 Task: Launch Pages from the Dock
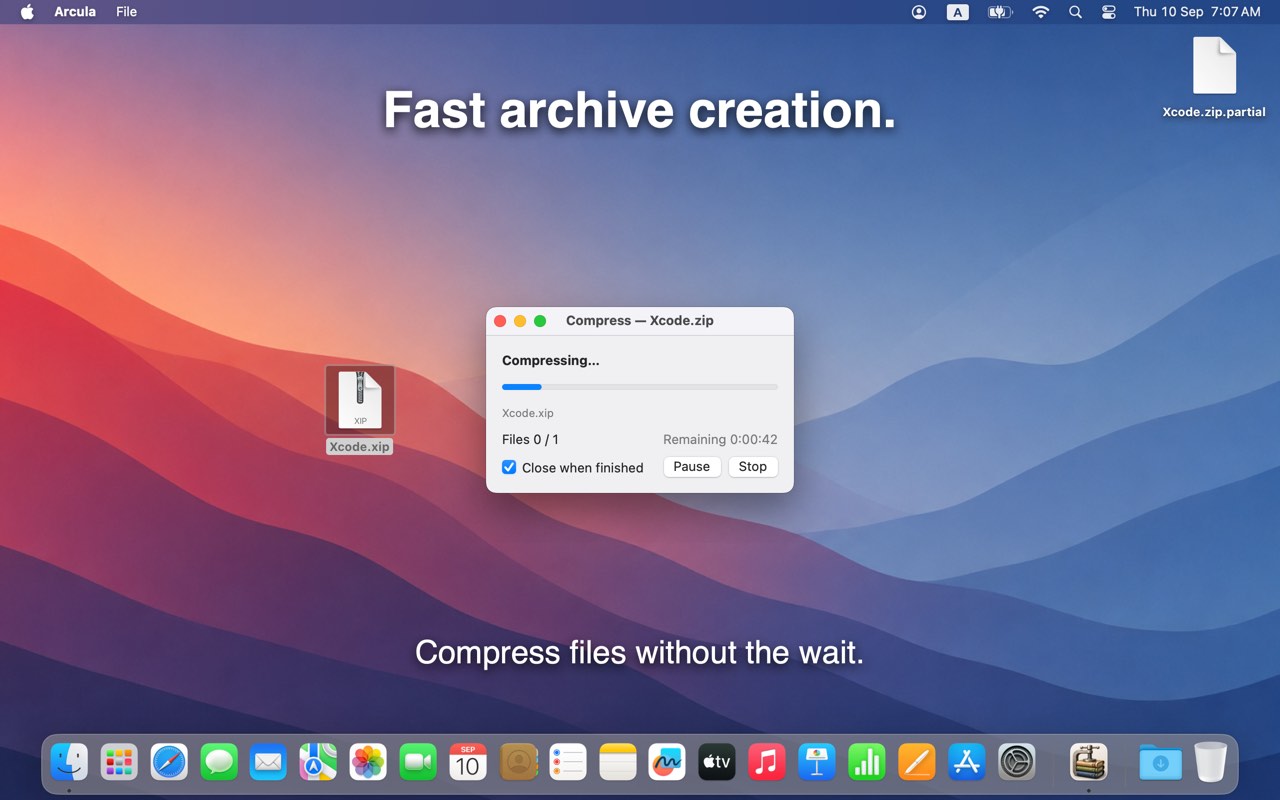tap(917, 763)
